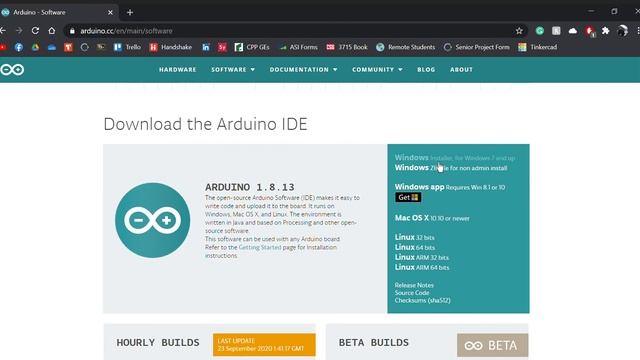Click the forward navigation arrow
The width and height of the screenshot is (640, 360).
pos(19,31)
